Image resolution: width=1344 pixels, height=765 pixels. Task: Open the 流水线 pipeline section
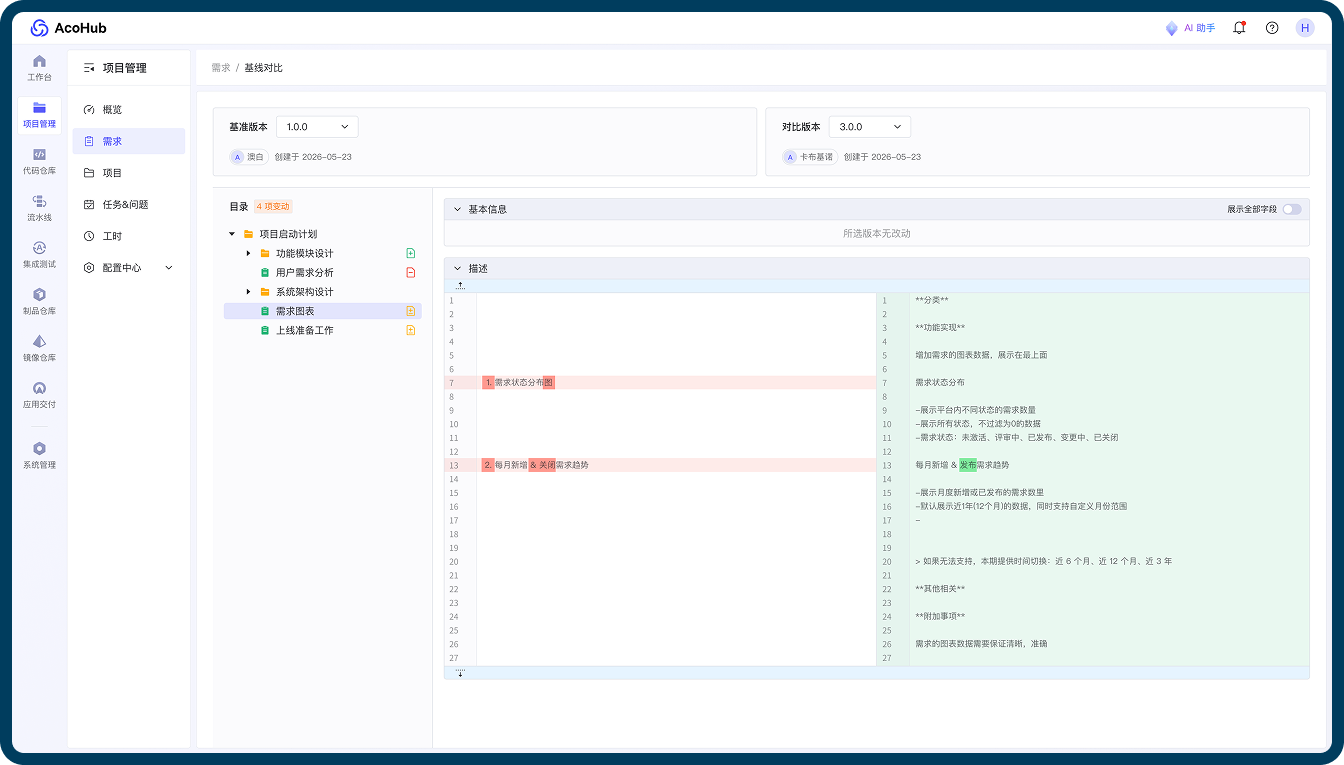click(x=39, y=208)
